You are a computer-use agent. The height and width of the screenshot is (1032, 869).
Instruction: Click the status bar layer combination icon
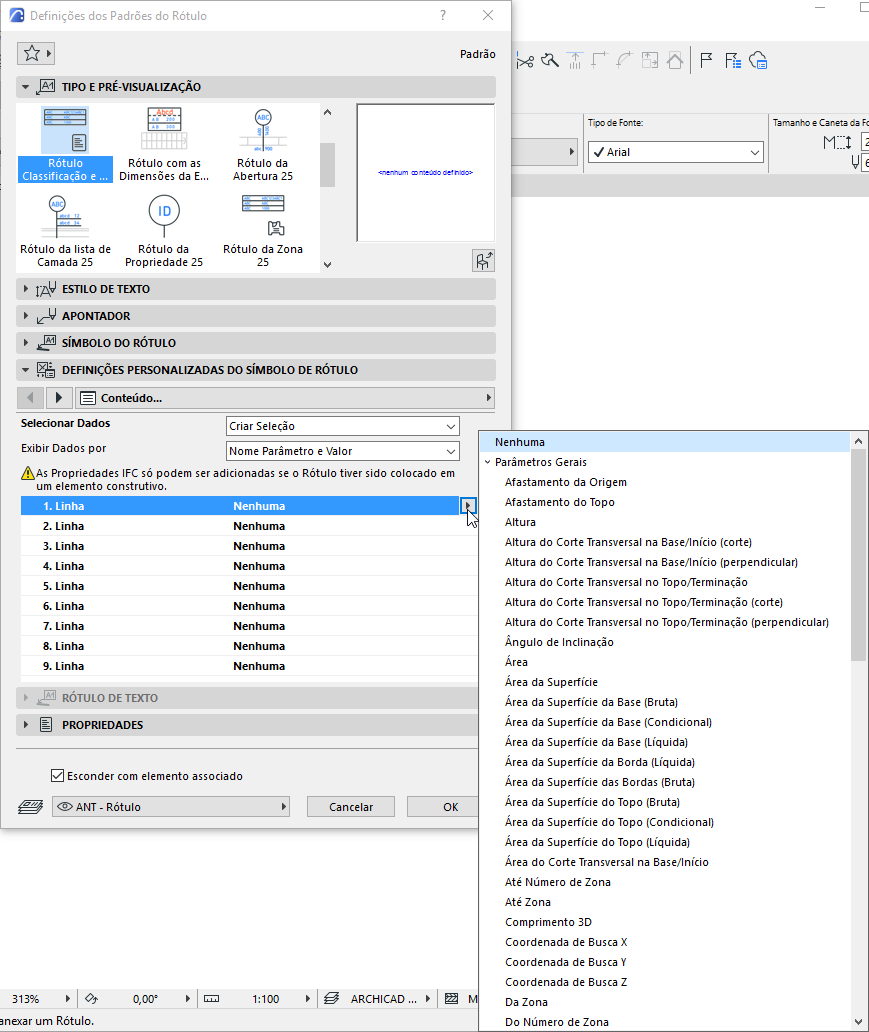pyautogui.click(x=332, y=998)
